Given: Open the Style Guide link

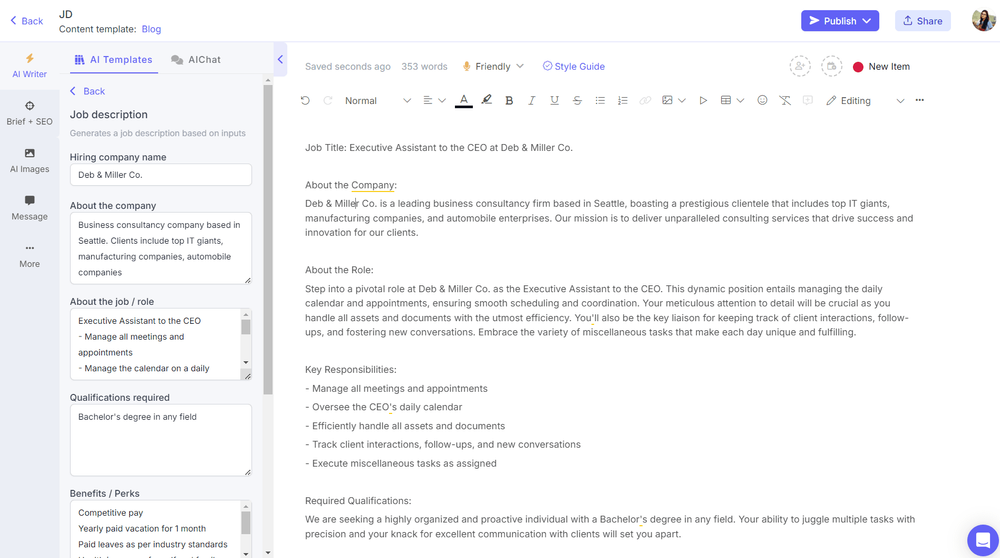Looking at the screenshot, I should point(573,66).
